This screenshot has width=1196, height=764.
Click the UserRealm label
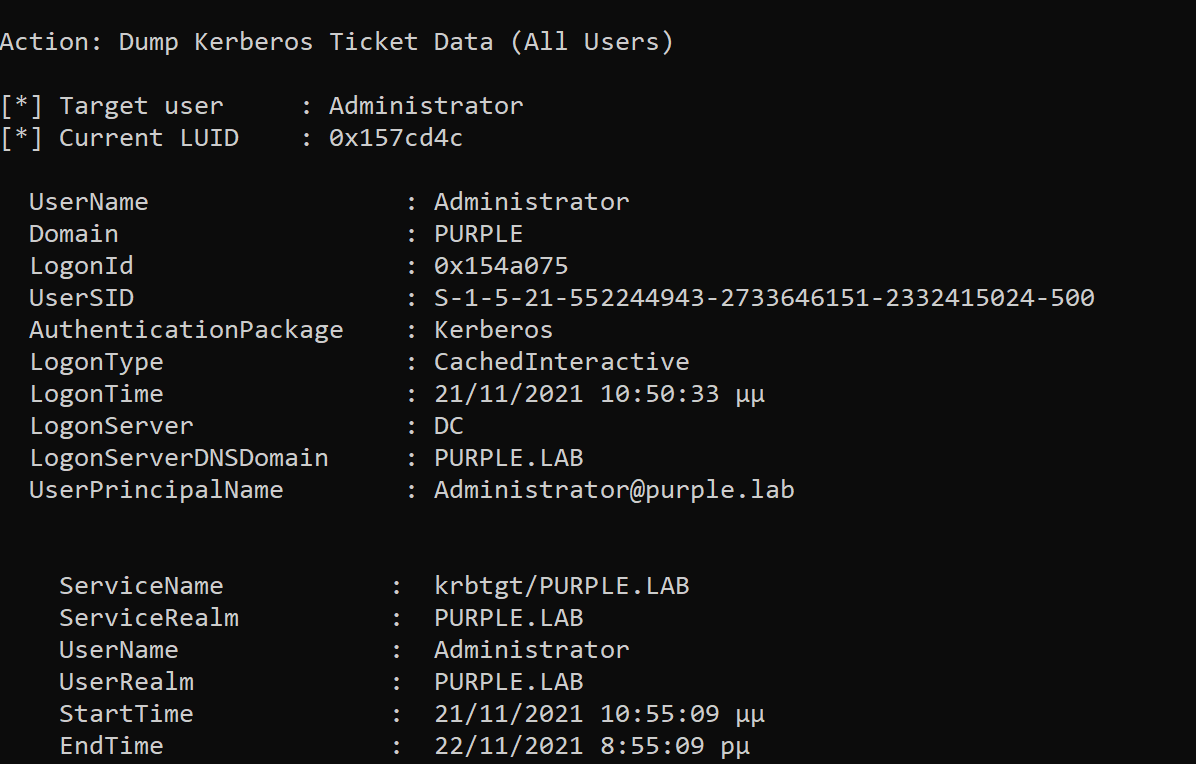[x=126, y=682]
